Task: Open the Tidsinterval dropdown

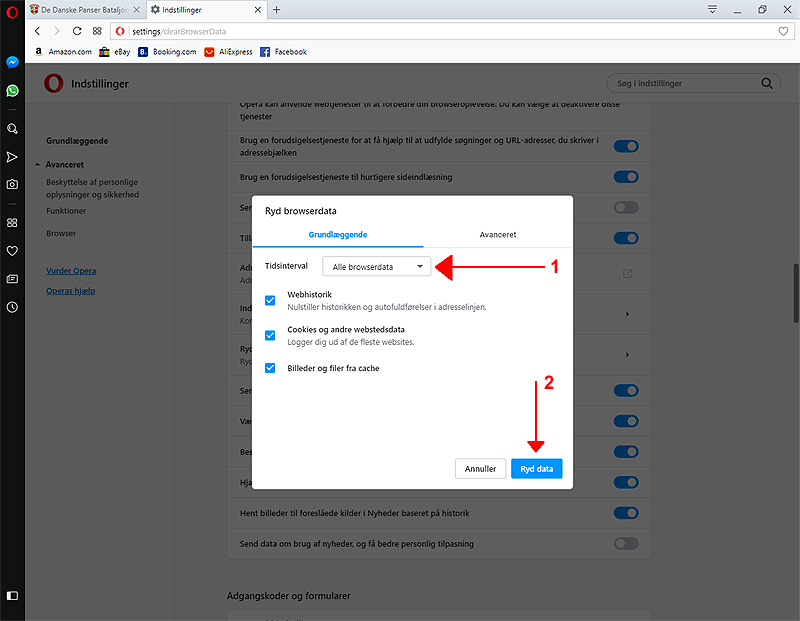Action: click(376, 267)
